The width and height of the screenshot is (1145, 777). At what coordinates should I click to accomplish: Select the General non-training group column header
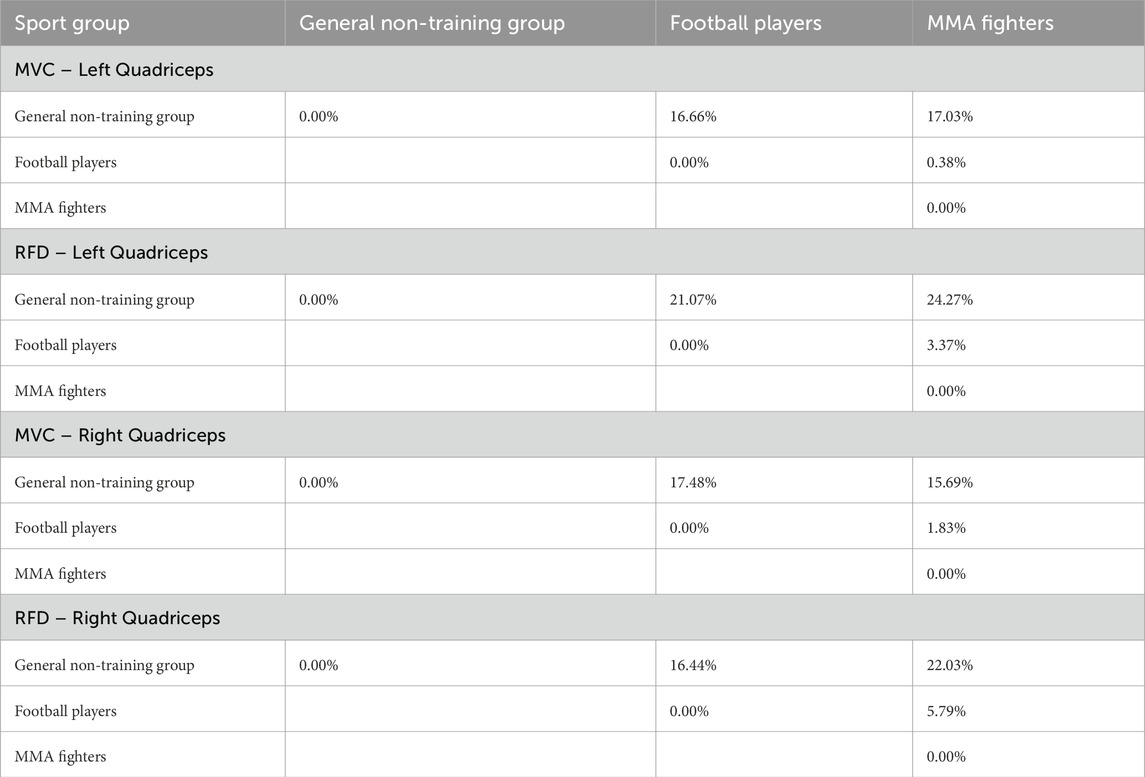pyautogui.click(x=432, y=23)
